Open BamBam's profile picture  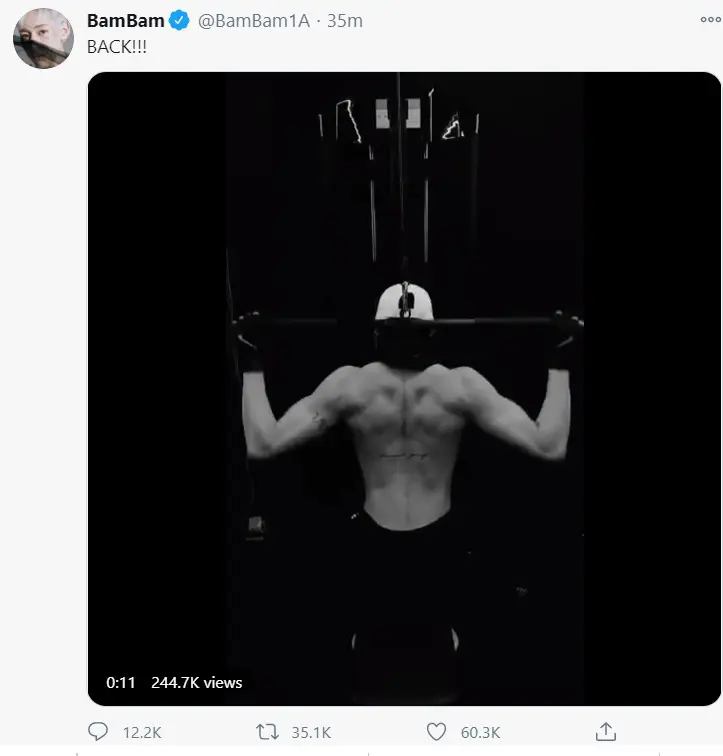(x=43, y=39)
